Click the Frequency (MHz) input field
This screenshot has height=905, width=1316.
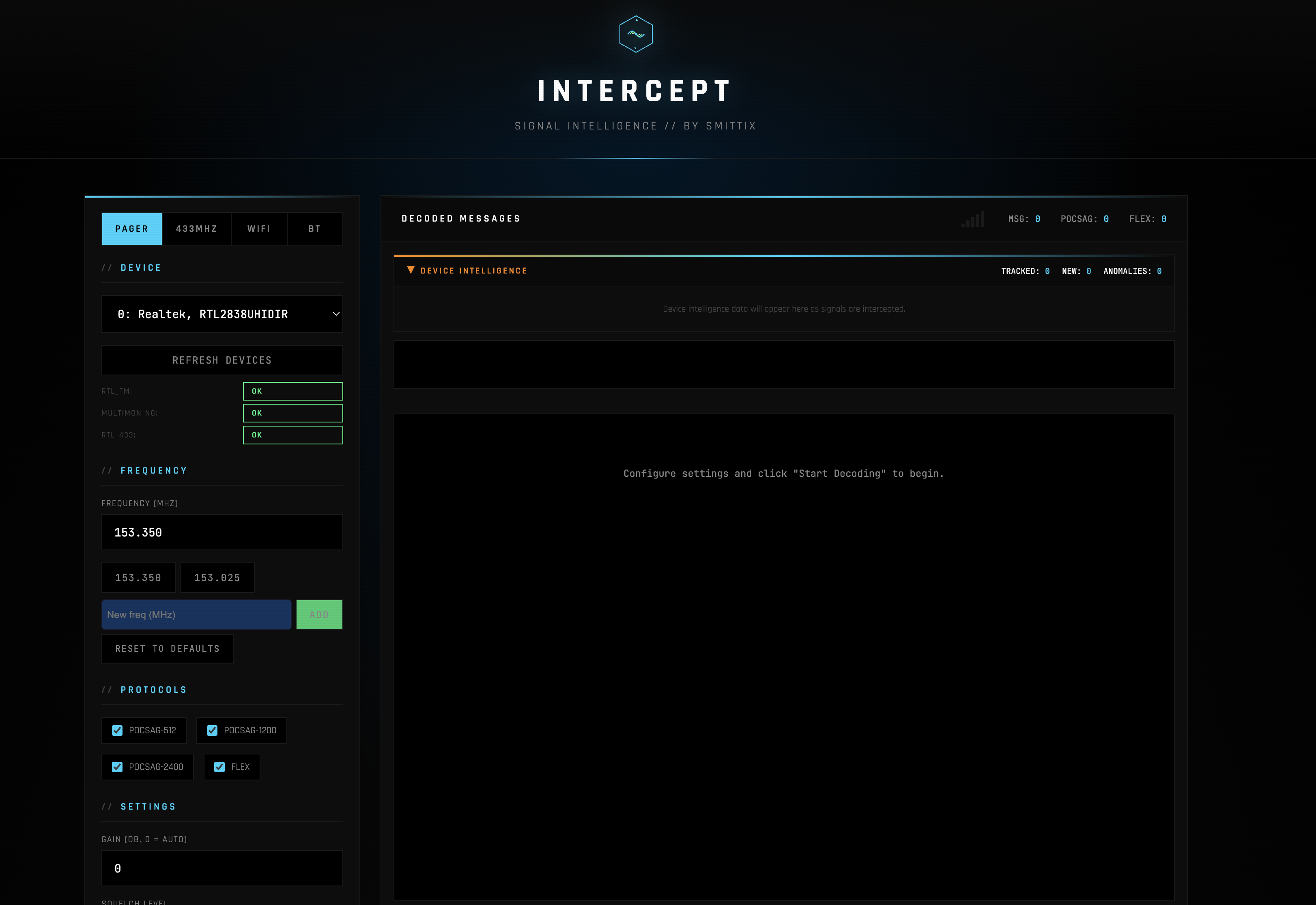(x=221, y=532)
